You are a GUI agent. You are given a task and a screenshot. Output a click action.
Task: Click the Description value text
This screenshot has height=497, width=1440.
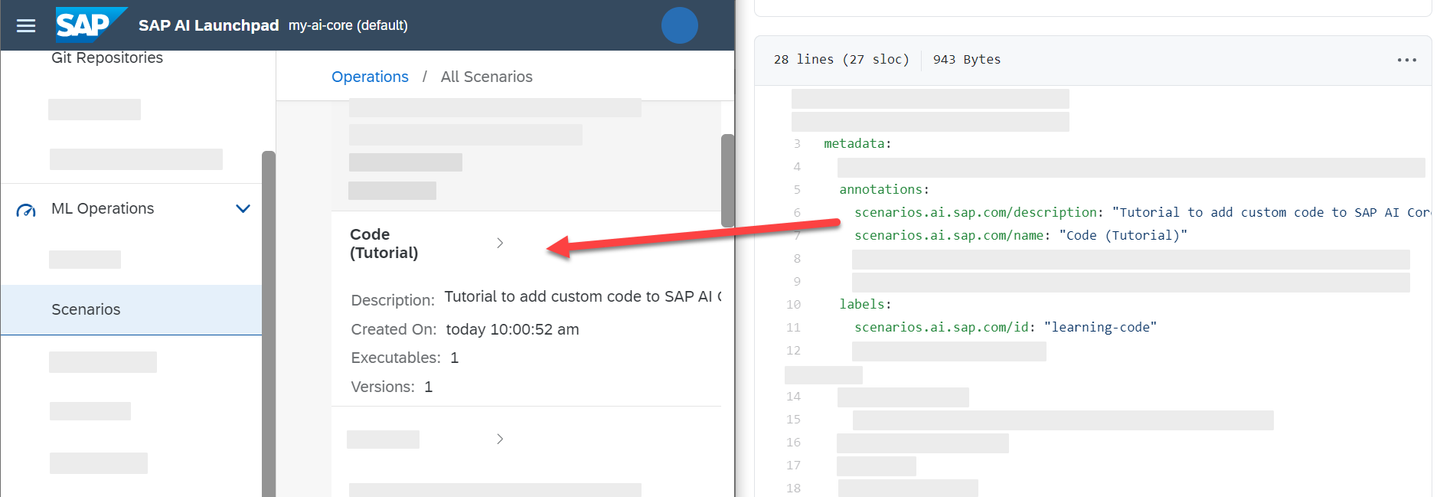583,297
